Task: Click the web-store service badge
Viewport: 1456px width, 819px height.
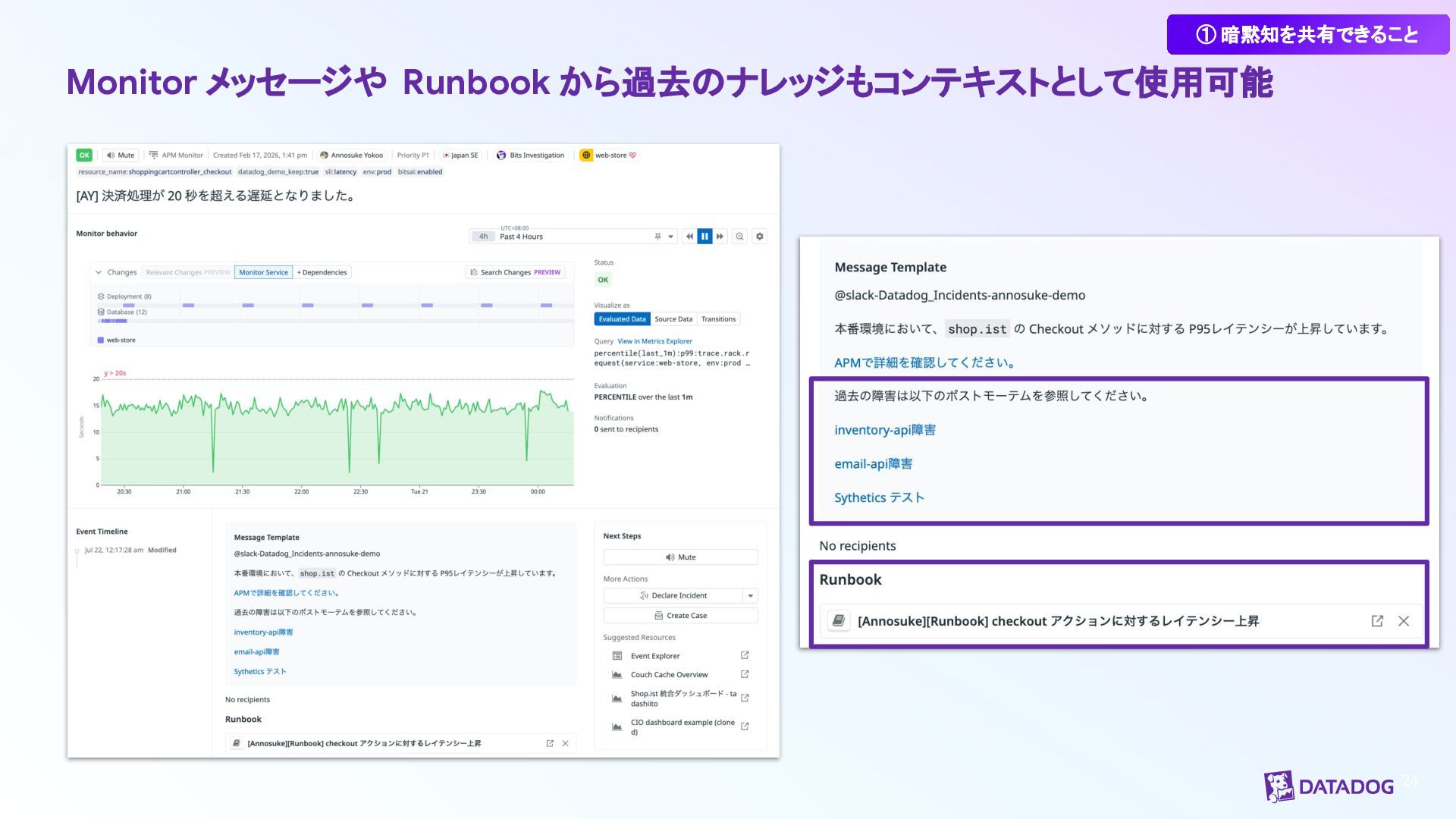Action: click(x=608, y=155)
